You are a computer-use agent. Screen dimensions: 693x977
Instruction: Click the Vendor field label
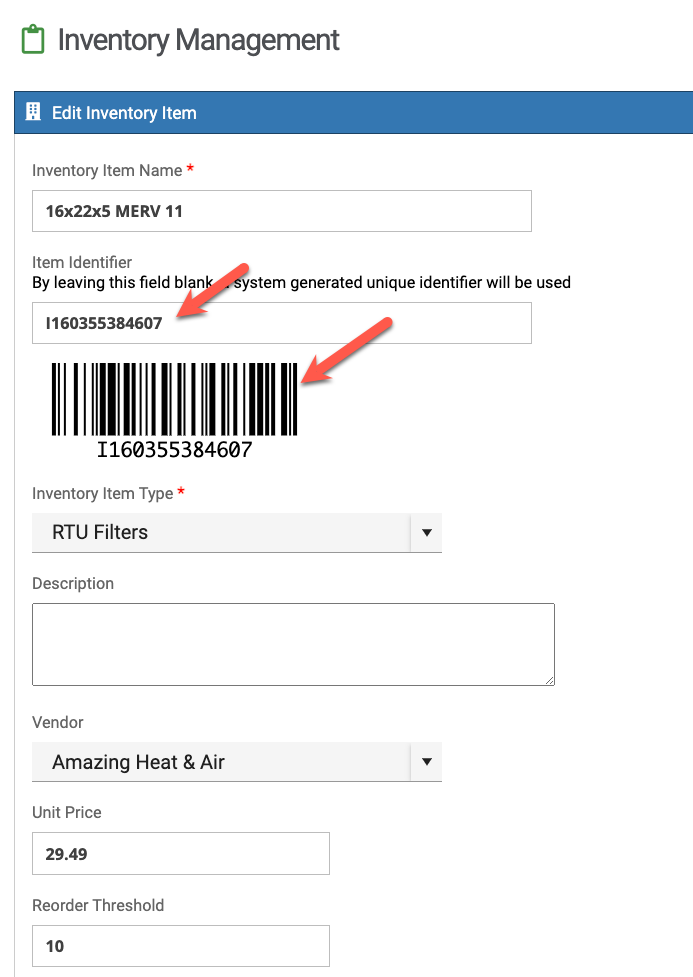click(x=58, y=722)
